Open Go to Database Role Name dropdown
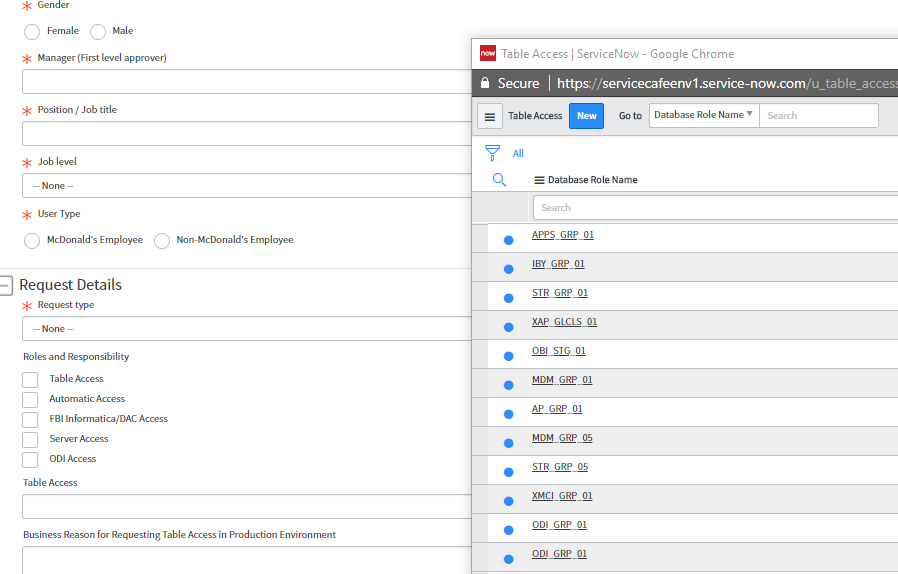 pos(704,115)
